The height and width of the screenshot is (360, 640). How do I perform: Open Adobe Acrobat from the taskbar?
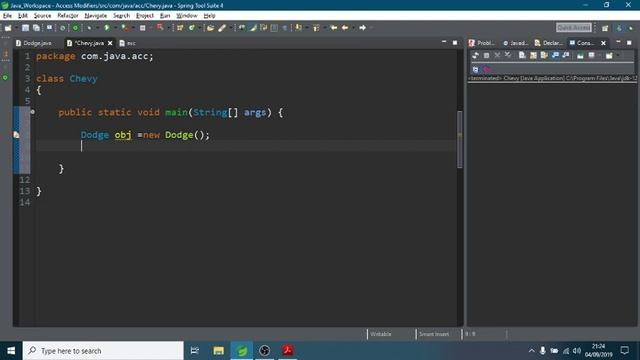[287, 351]
